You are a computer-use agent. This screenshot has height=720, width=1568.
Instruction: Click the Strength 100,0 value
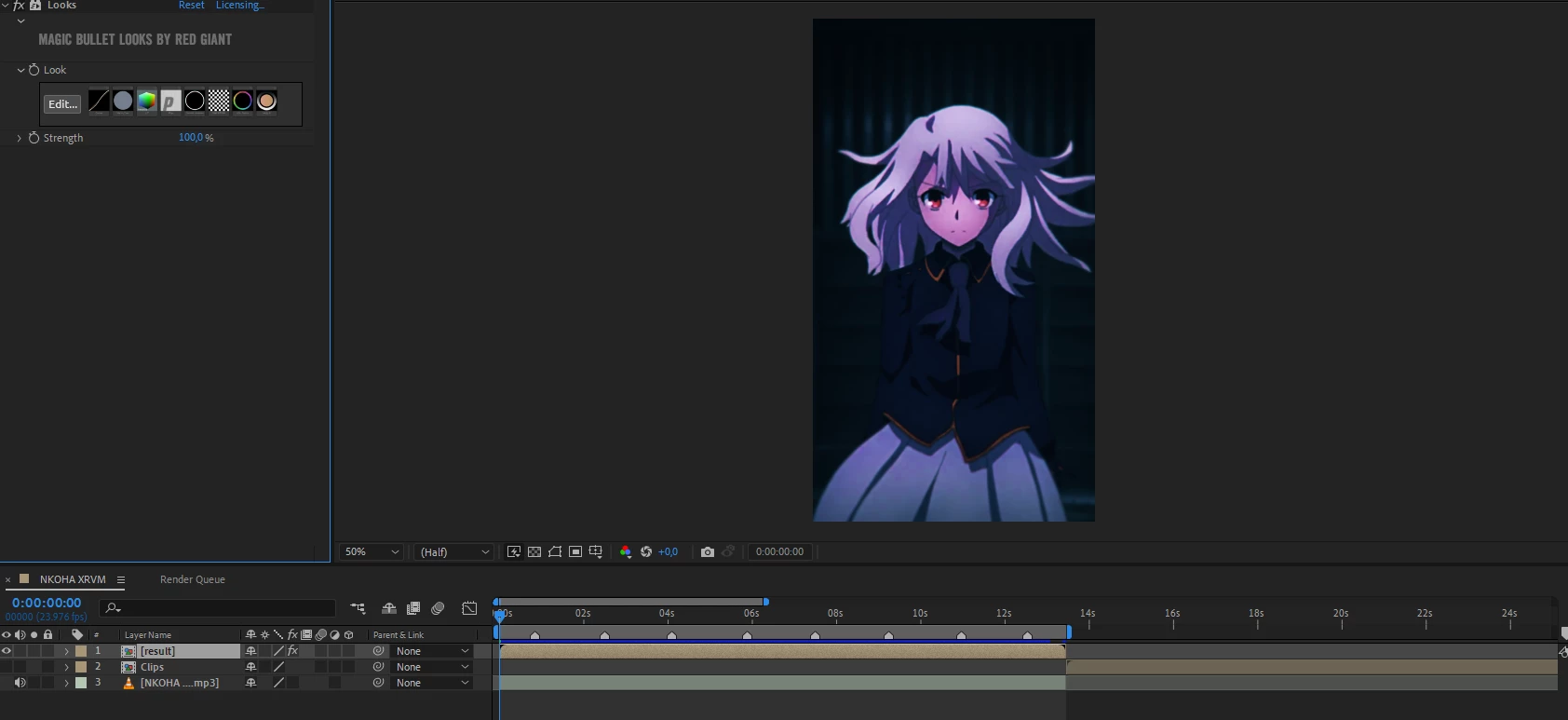(191, 137)
